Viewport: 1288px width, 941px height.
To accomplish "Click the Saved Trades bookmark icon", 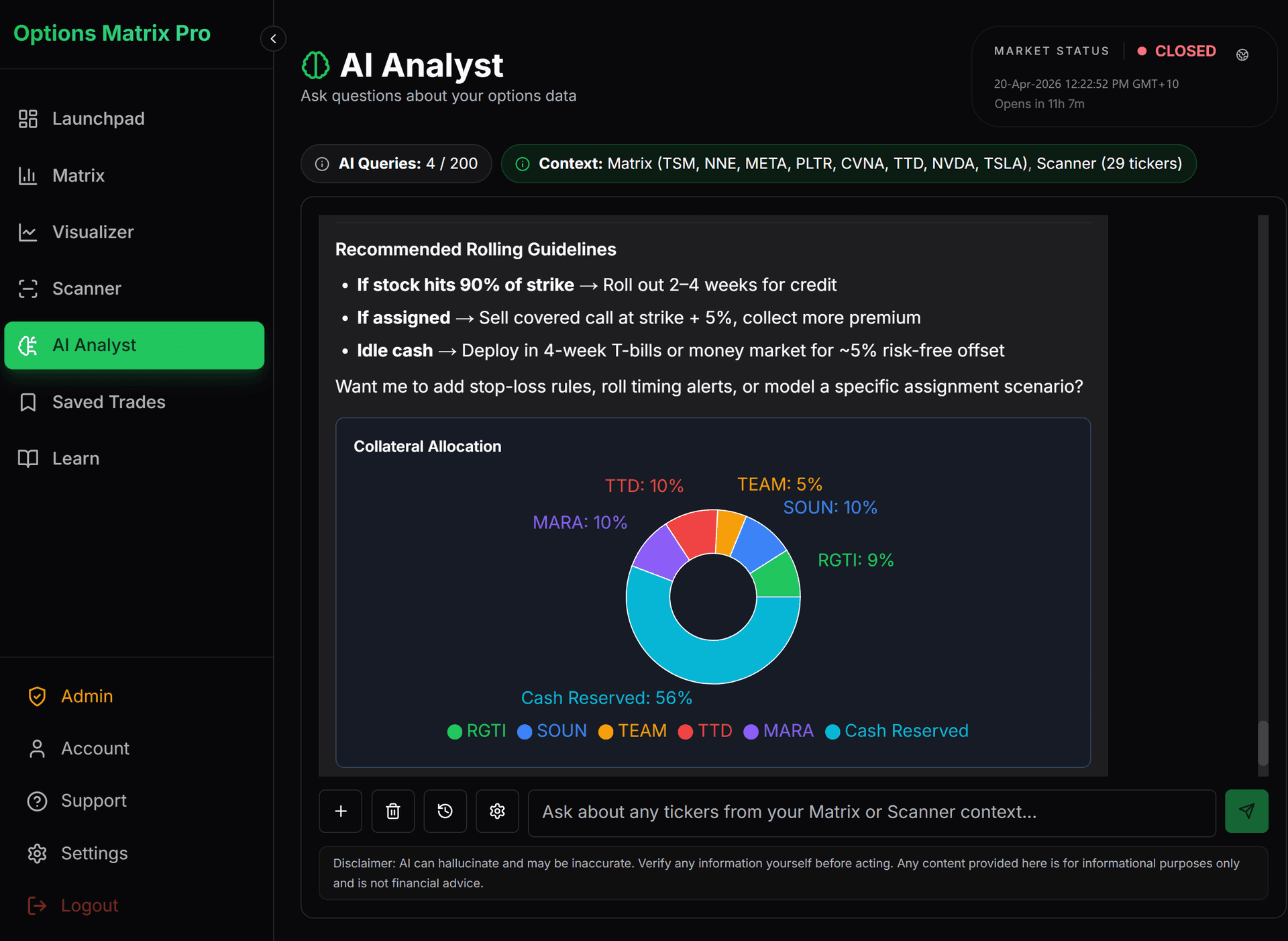I will pos(28,402).
